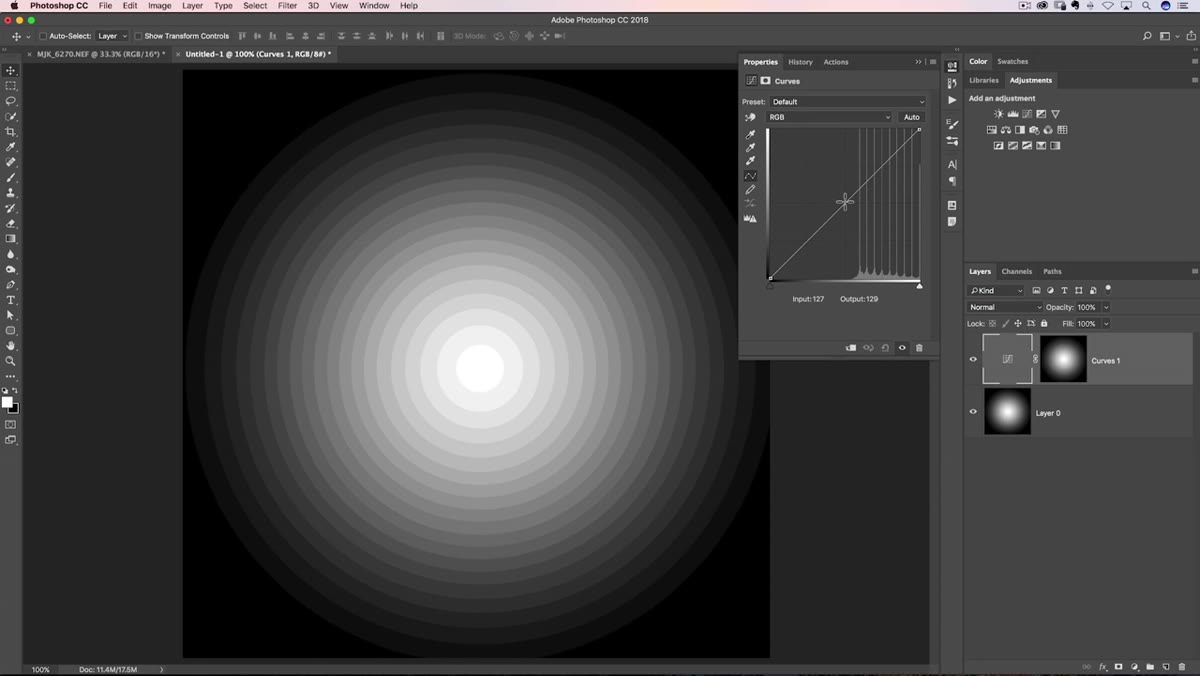Select the Rectangular Marquee tool
This screenshot has width=1200, height=676.
(11, 86)
